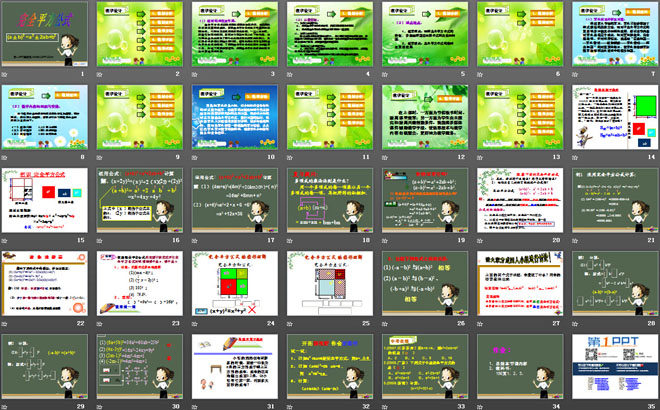The height and width of the screenshot is (410, 660).
Task: Click the animation star icon under slide 11
Action: tap(290, 157)
